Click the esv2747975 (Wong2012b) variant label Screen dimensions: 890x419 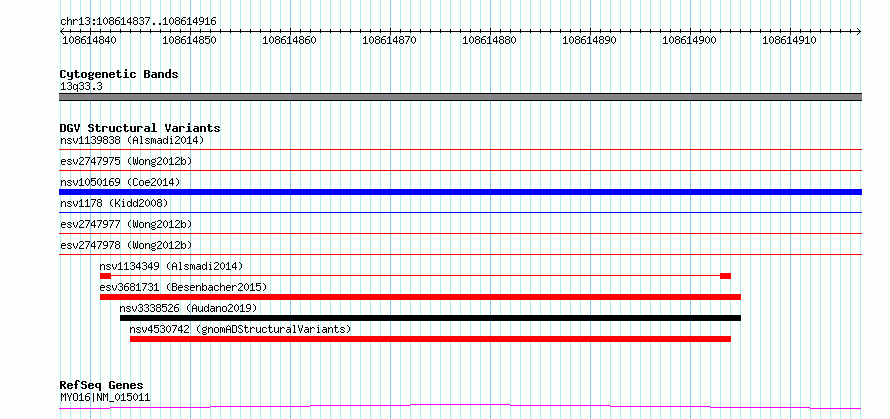(x=126, y=161)
